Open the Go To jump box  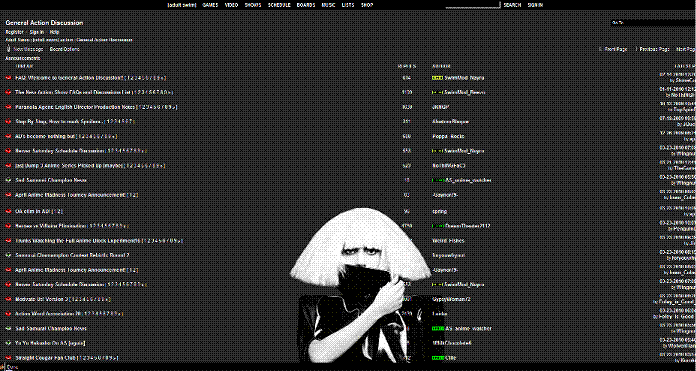pyautogui.click(x=653, y=23)
